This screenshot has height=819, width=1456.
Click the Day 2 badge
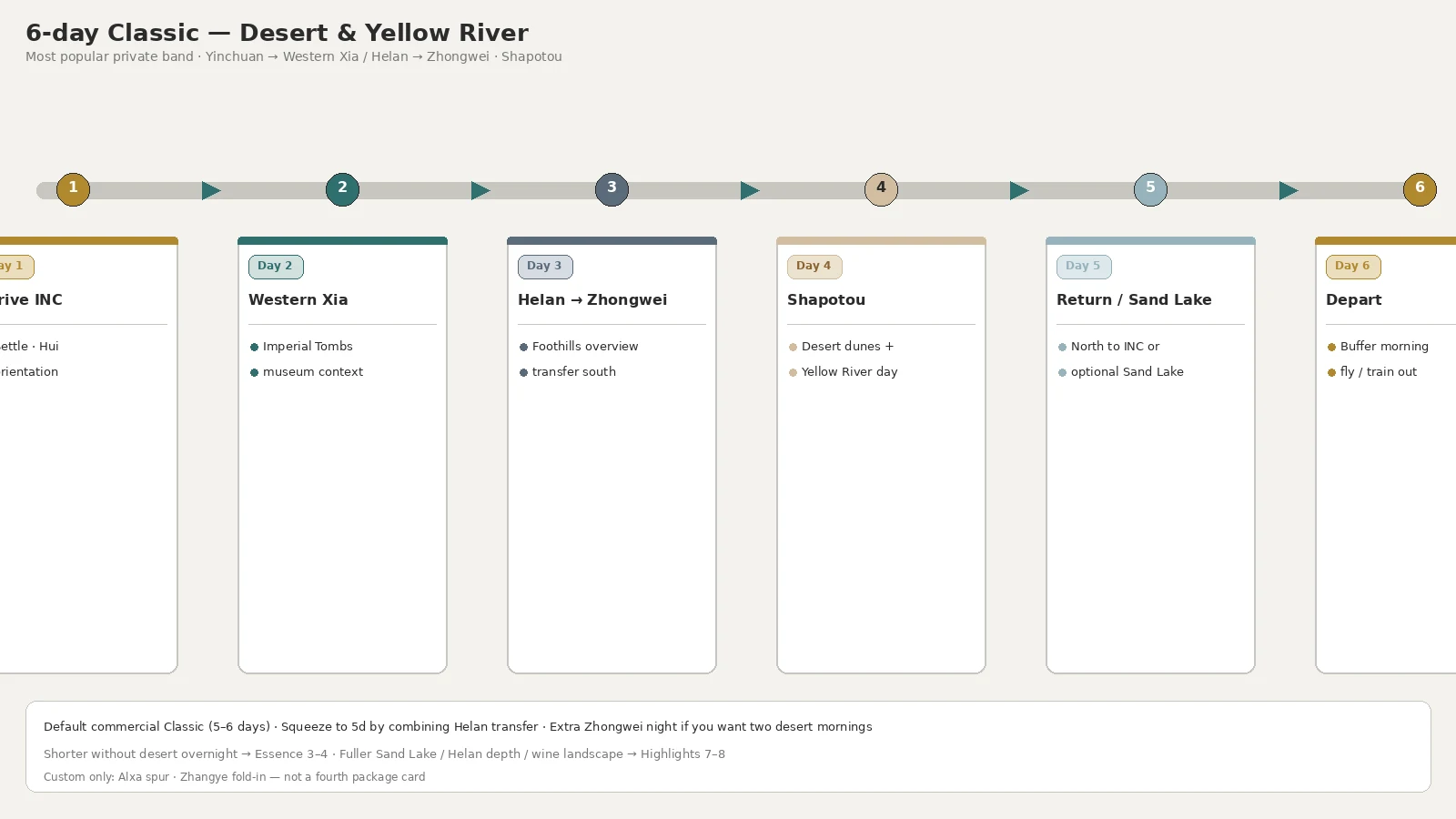(x=276, y=267)
